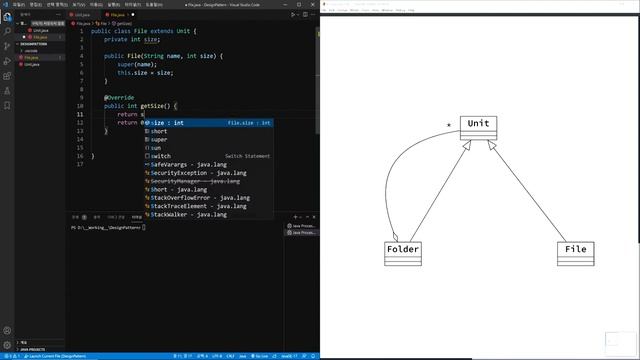Open the third menu bar item (Selection)
The width and height of the screenshot is (640, 360).
click(x=57, y=5)
